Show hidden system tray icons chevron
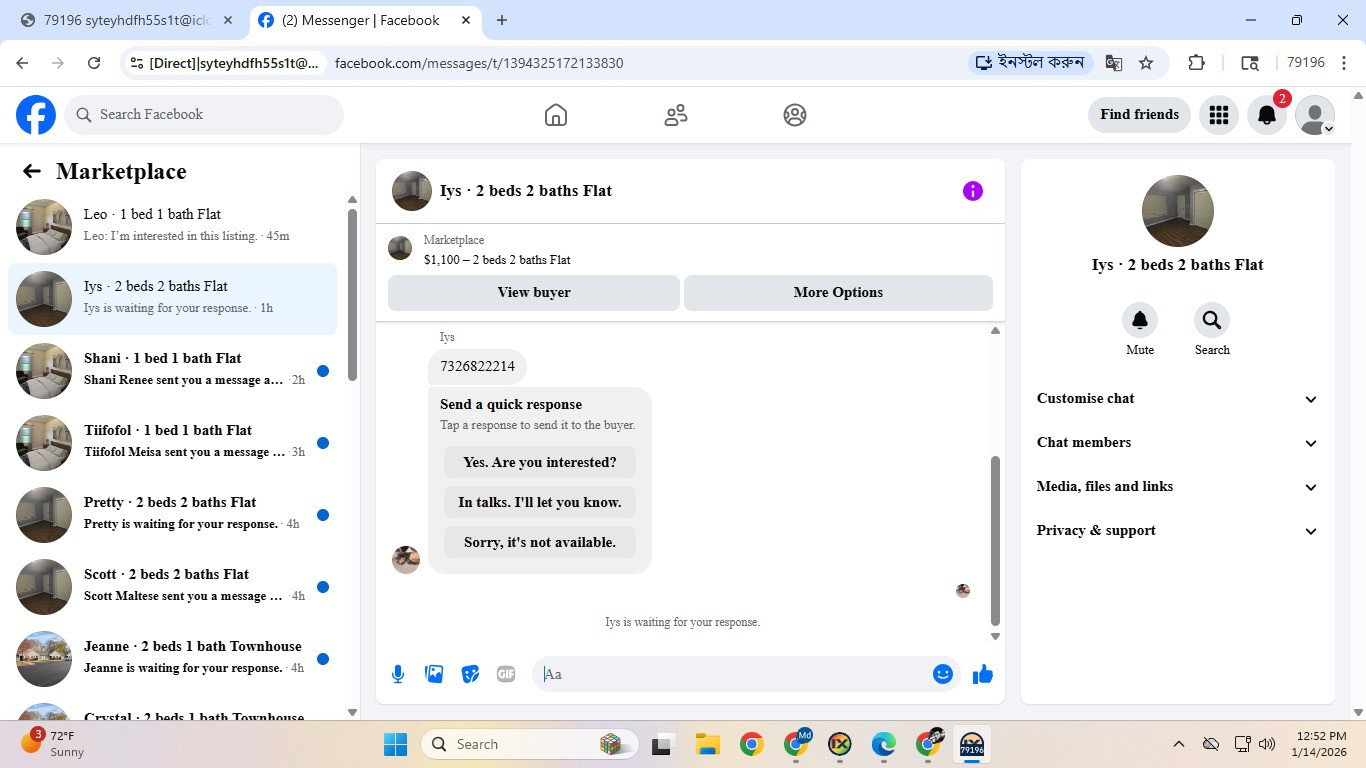The width and height of the screenshot is (1366, 768). [x=1179, y=744]
